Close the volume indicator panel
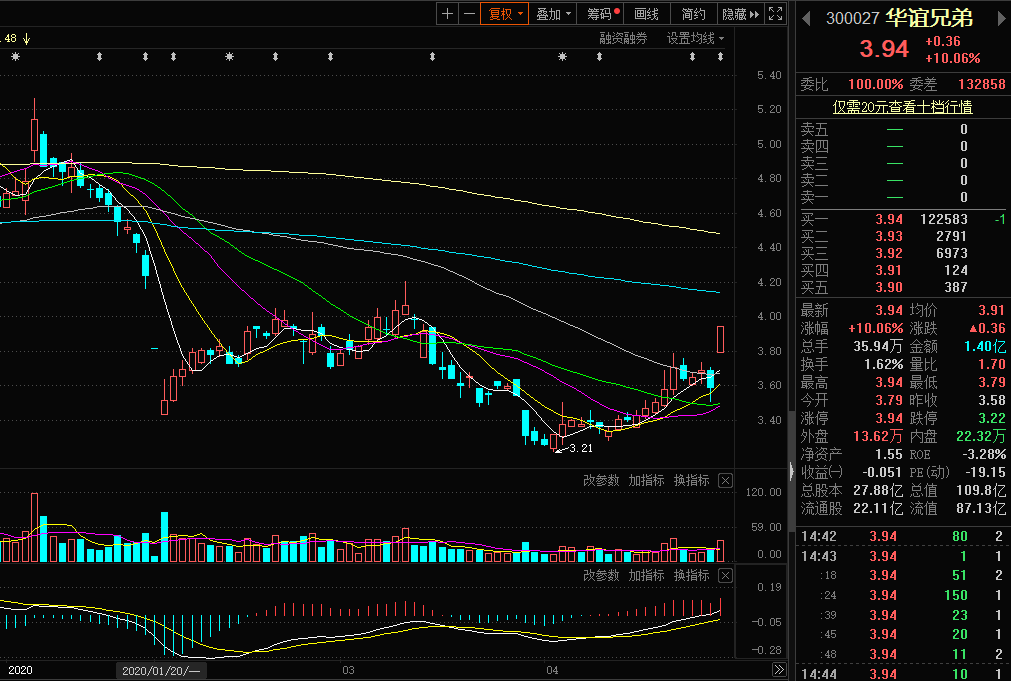The width and height of the screenshot is (1011, 681). click(x=725, y=481)
